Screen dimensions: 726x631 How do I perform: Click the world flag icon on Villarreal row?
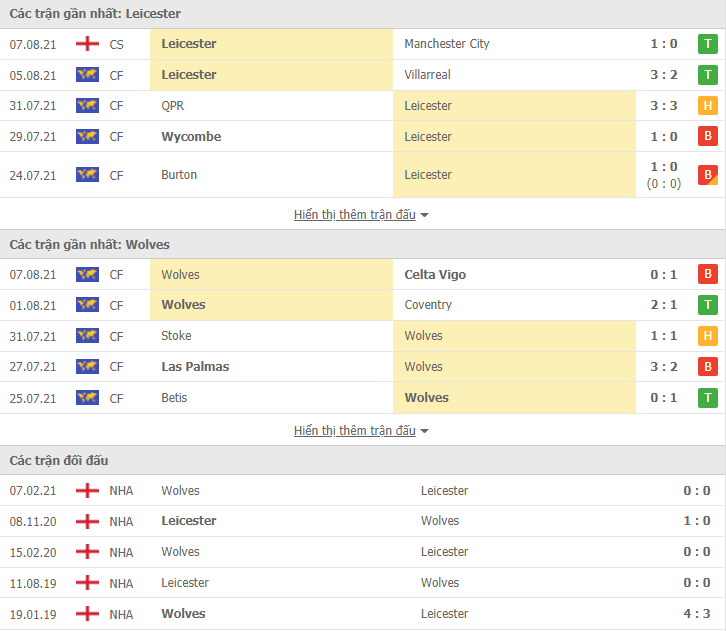pos(87,75)
